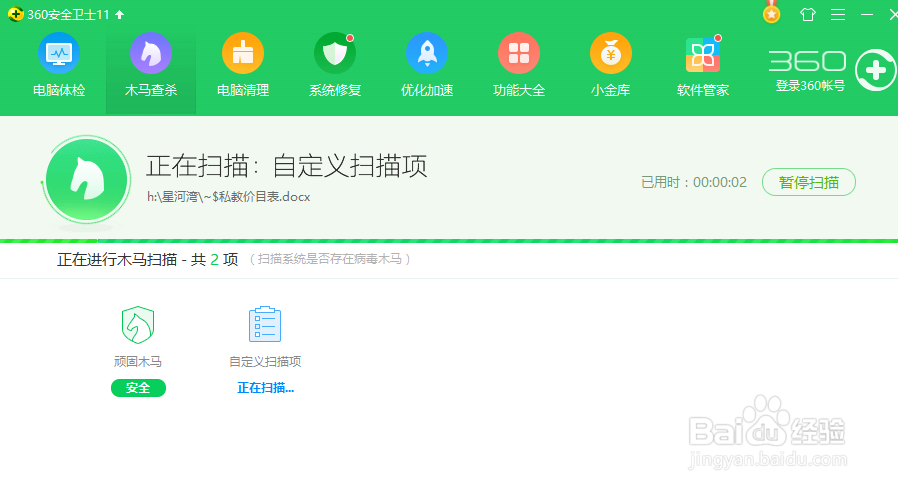Click the green 安全 status badge

click(x=138, y=388)
